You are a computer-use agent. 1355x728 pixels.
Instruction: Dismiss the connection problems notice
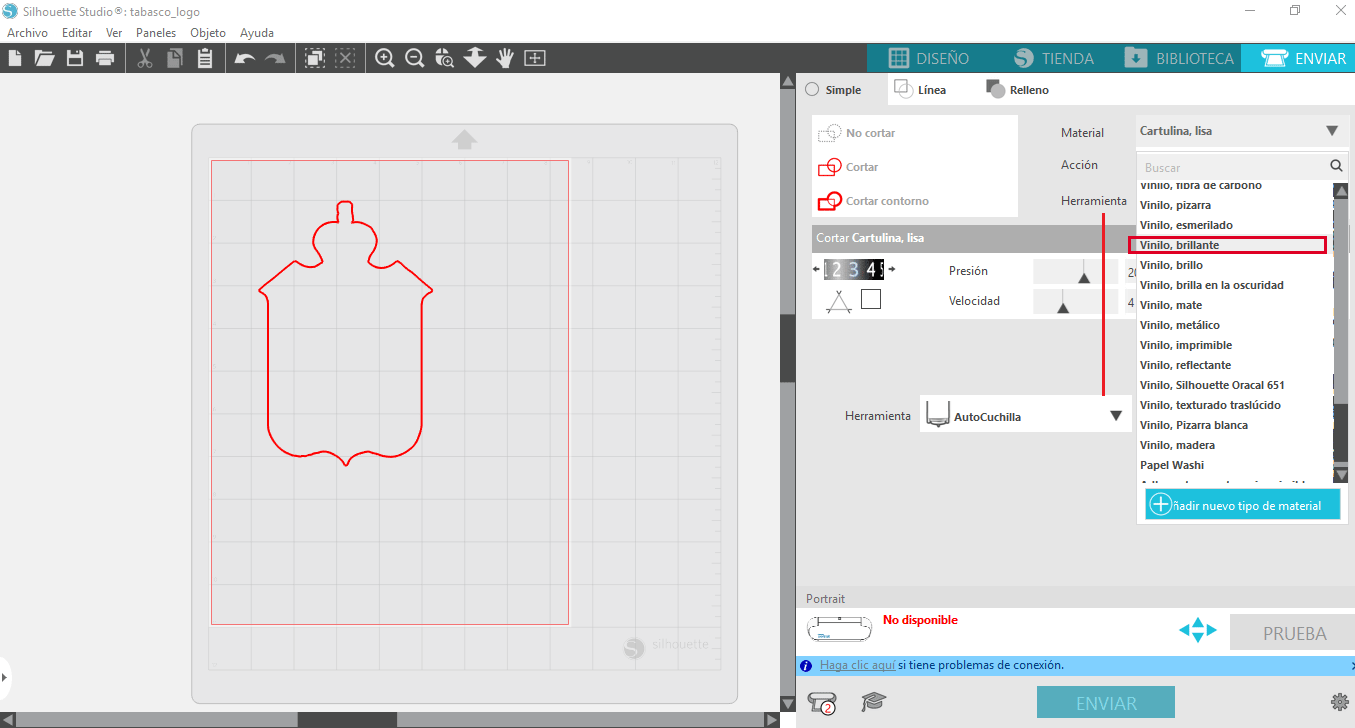1351,665
